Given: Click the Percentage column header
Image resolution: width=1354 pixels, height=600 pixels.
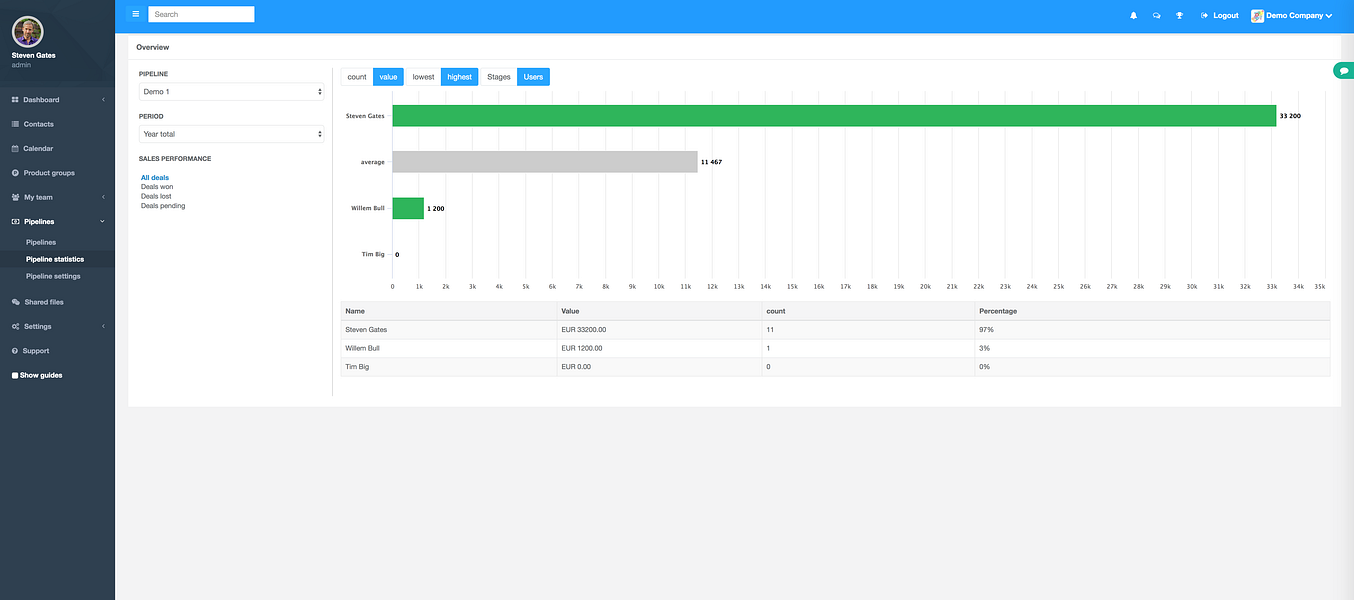Looking at the screenshot, I should tap(1153, 311).
